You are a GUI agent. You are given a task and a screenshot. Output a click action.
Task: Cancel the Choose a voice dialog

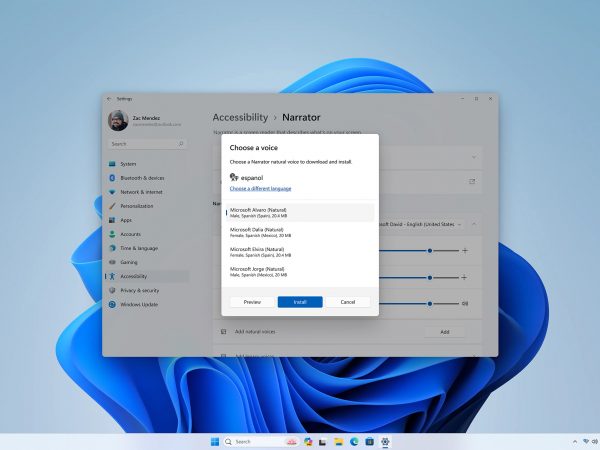(x=348, y=302)
